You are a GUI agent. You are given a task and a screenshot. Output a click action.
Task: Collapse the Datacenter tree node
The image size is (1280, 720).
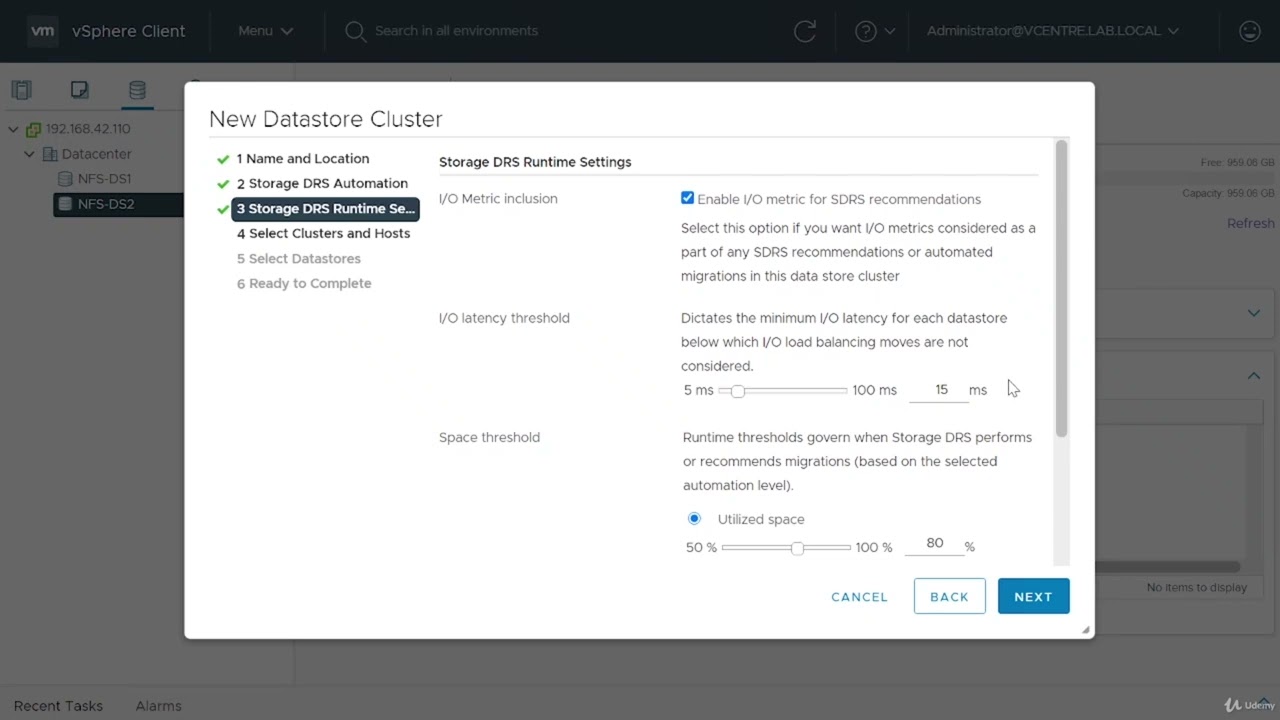[x=29, y=154]
